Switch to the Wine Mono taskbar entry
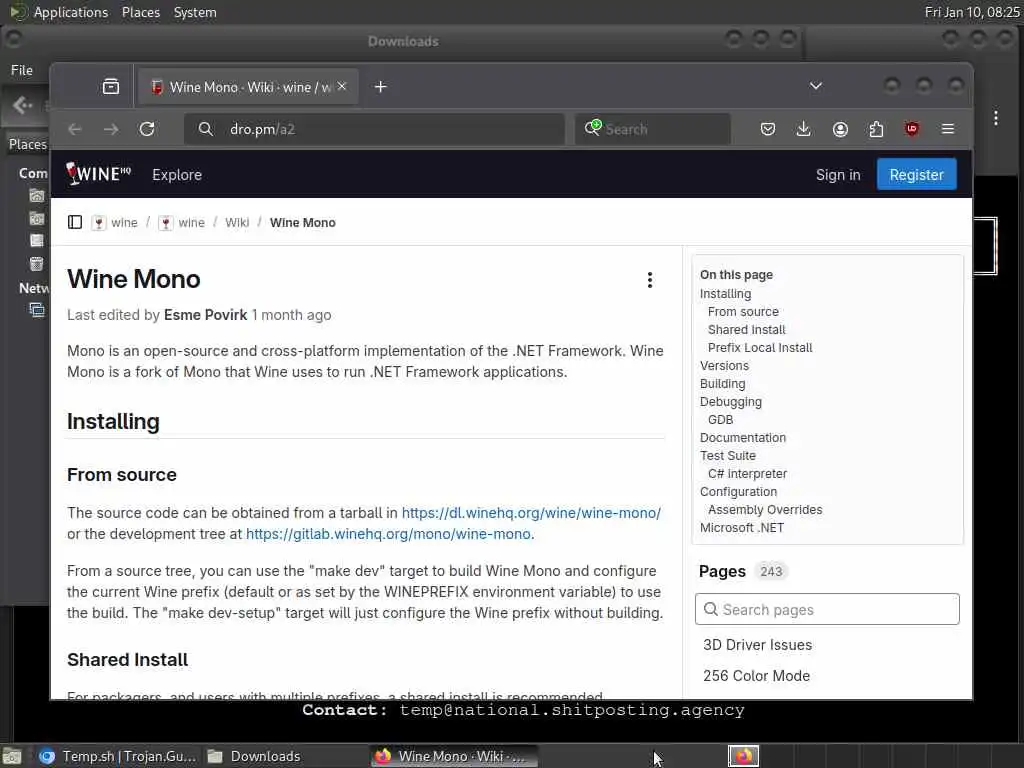The image size is (1024, 768). click(x=455, y=756)
